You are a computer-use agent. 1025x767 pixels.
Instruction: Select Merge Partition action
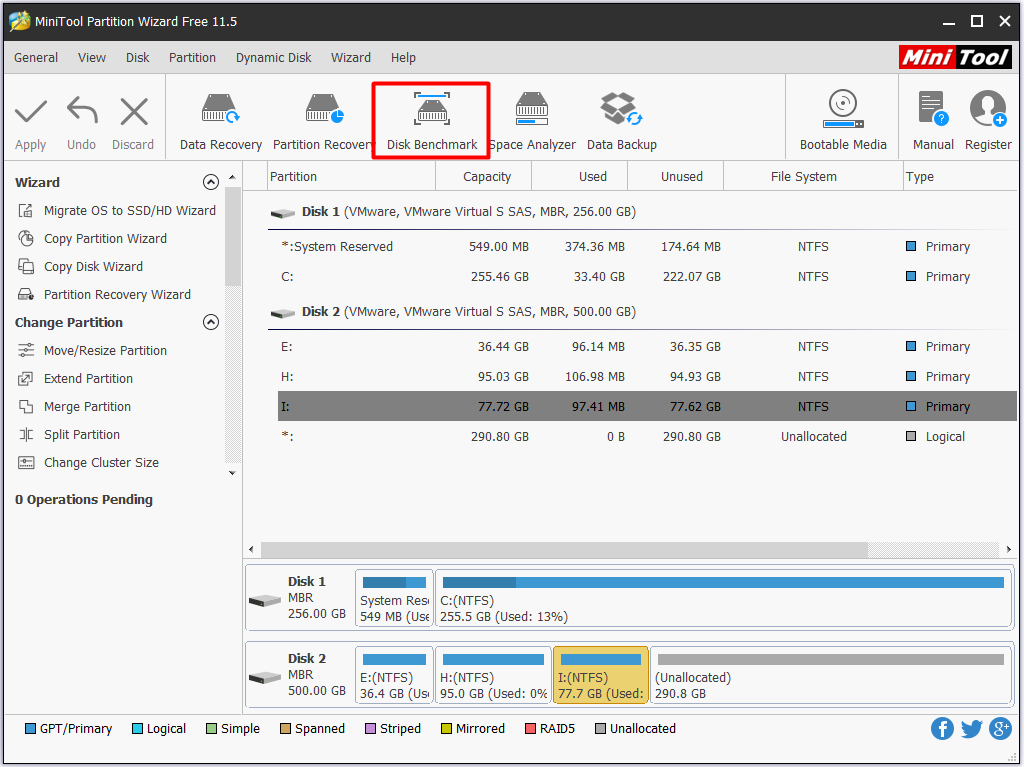coord(87,406)
